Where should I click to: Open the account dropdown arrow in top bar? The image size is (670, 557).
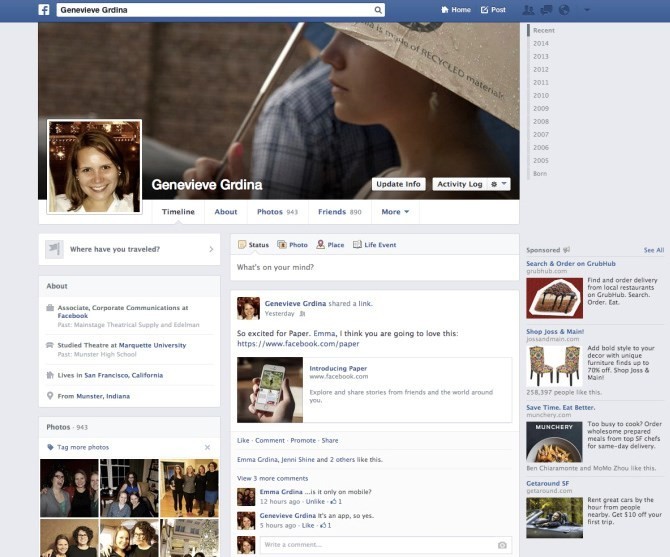point(587,10)
